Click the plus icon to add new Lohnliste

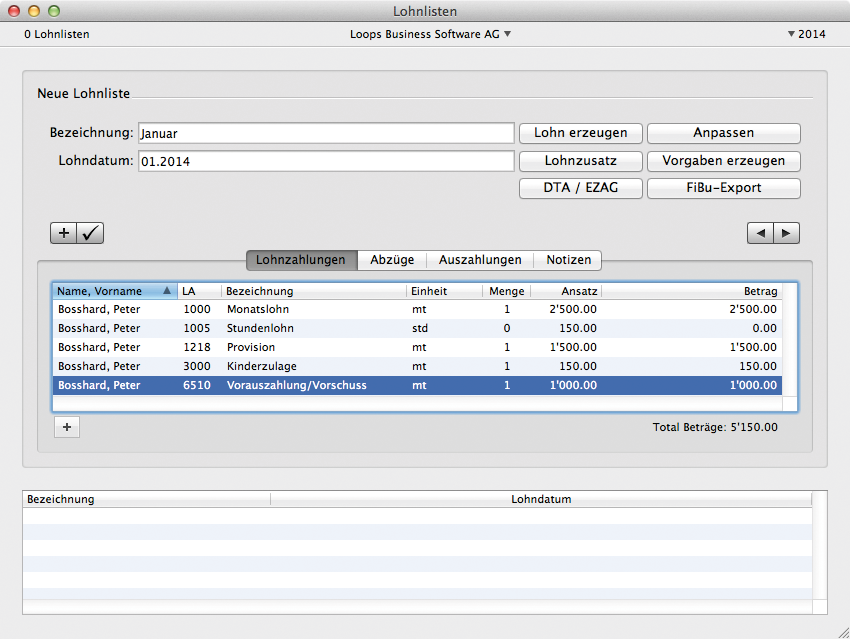64,233
